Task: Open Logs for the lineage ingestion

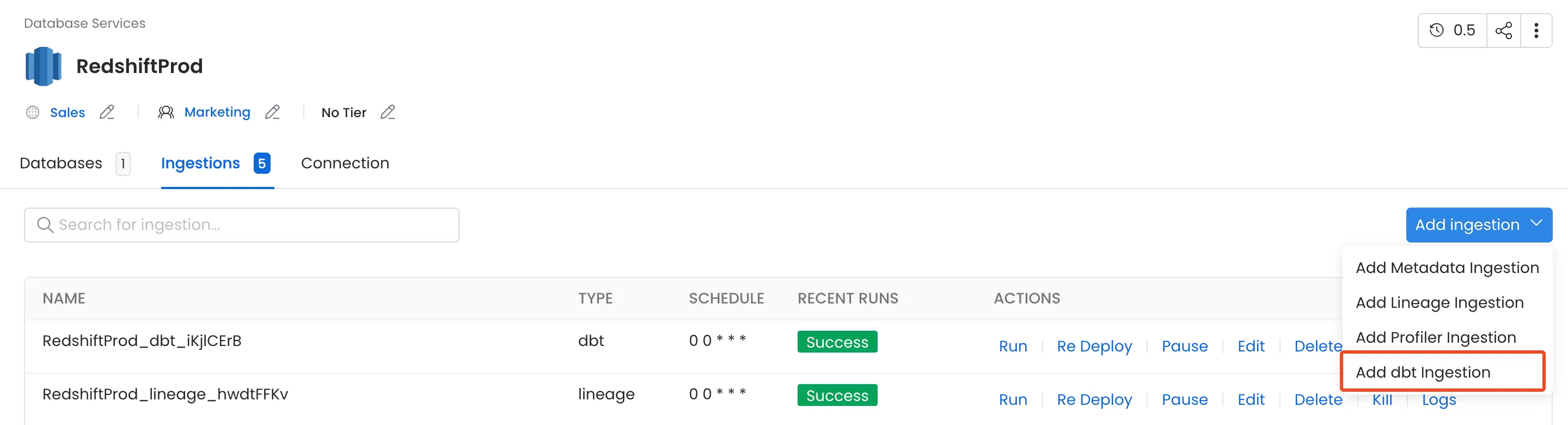Action: pos(1439,400)
